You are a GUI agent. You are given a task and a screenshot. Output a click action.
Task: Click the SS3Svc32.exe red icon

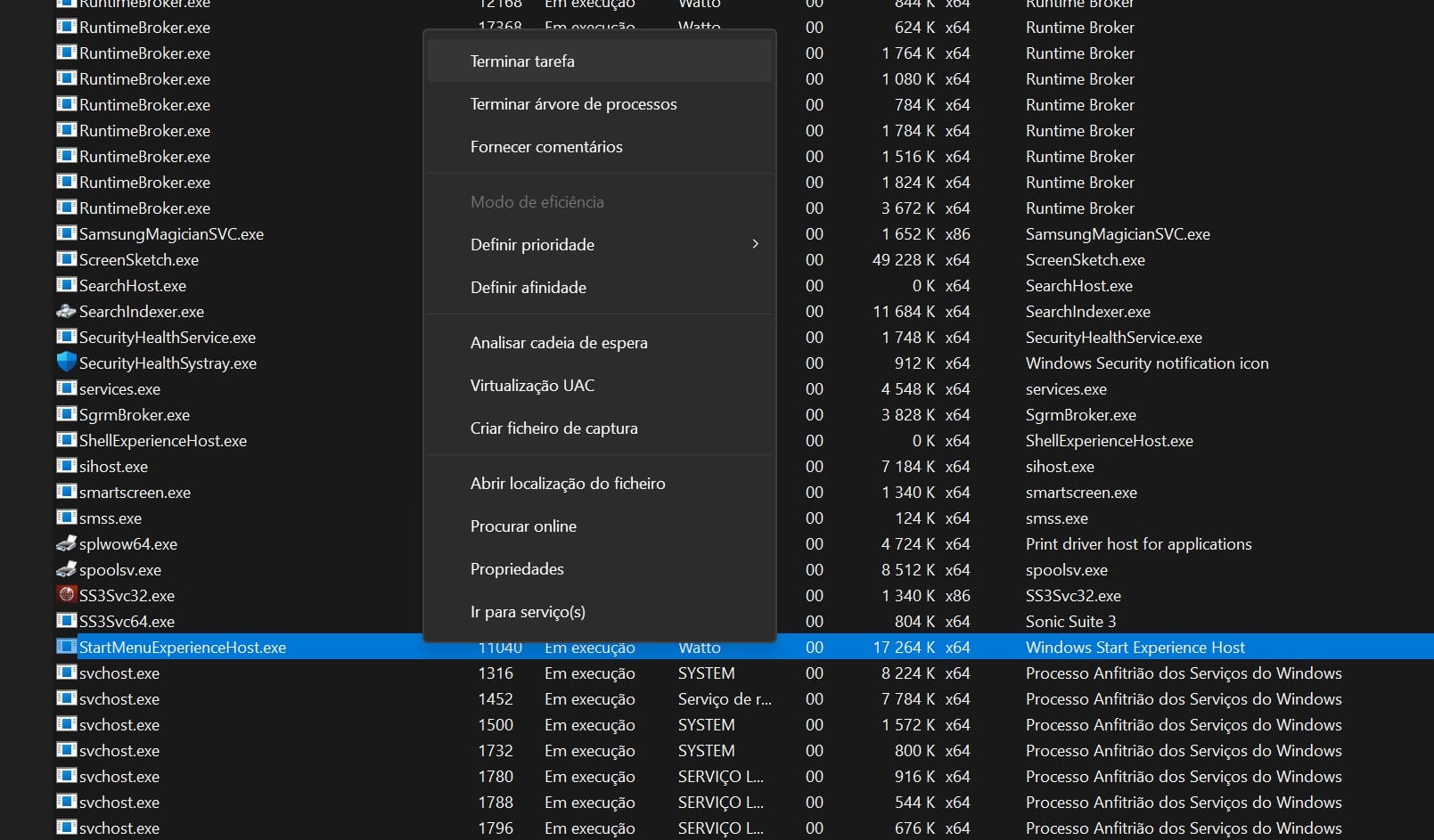point(66,595)
